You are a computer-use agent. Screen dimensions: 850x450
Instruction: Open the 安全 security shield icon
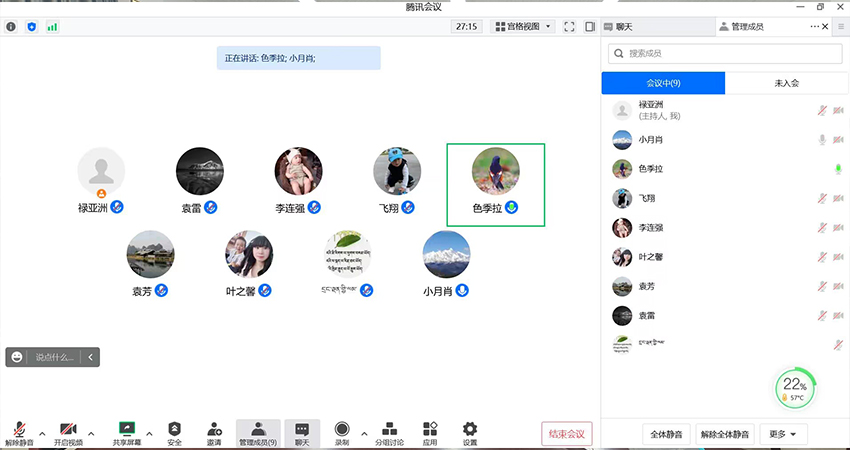(174, 428)
